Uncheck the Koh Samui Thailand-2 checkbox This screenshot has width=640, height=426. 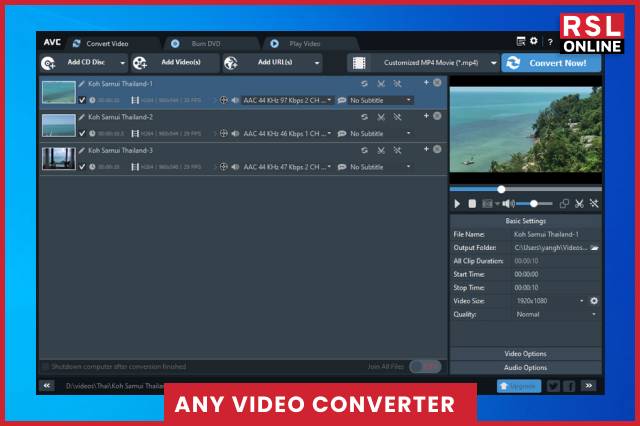pos(82,133)
